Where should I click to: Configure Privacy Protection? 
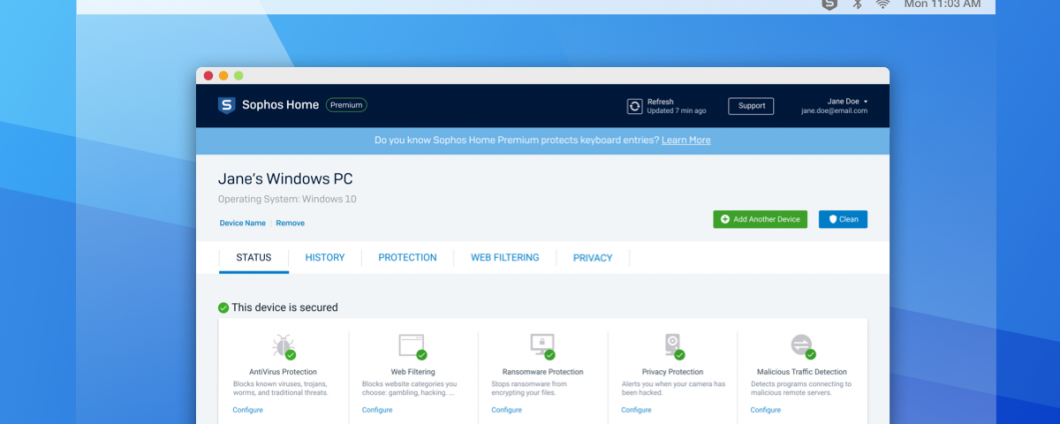(636, 410)
